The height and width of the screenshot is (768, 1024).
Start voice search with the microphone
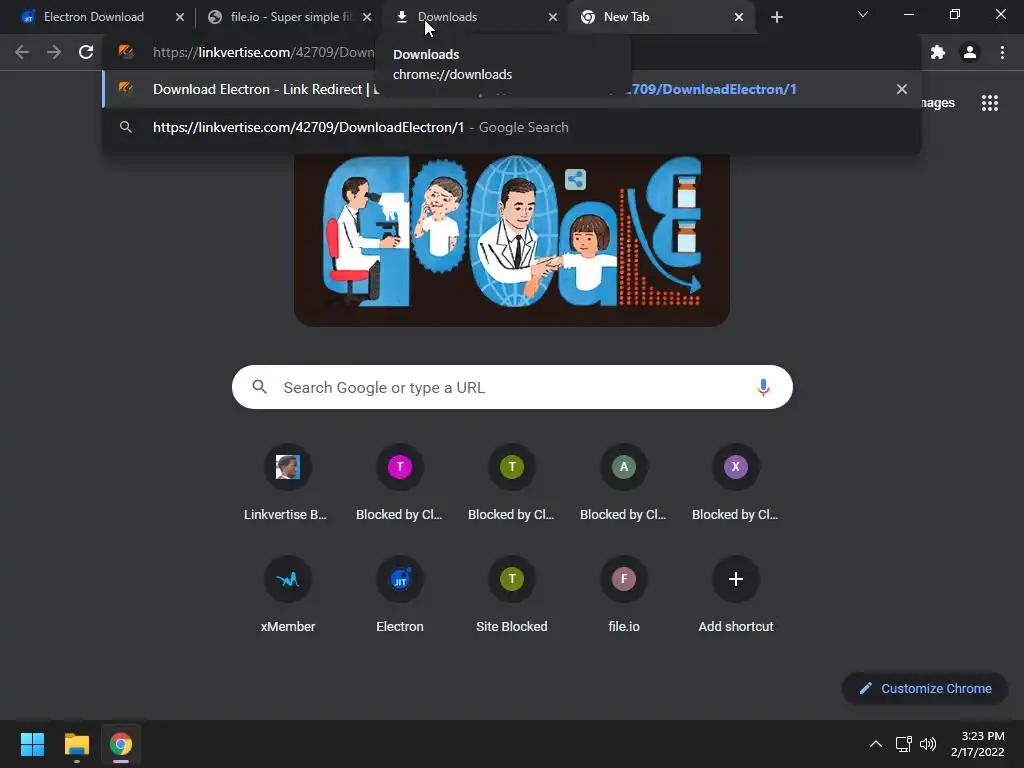763,387
